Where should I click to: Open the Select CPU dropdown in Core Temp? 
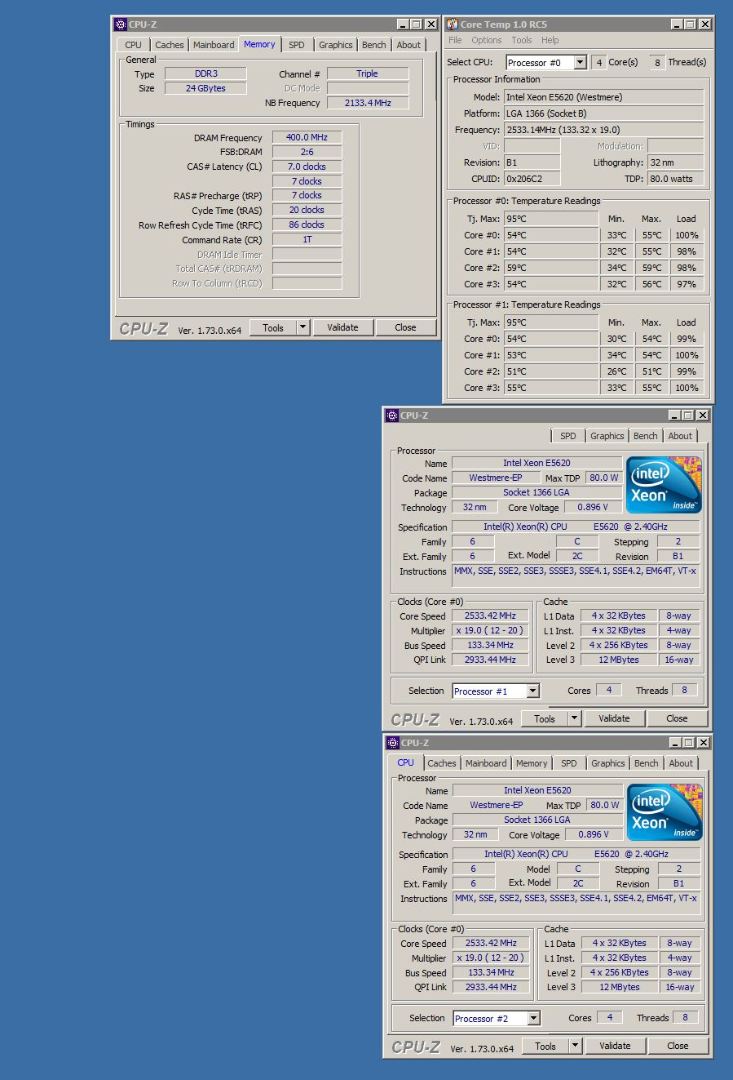pyautogui.click(x=580, y=62)
